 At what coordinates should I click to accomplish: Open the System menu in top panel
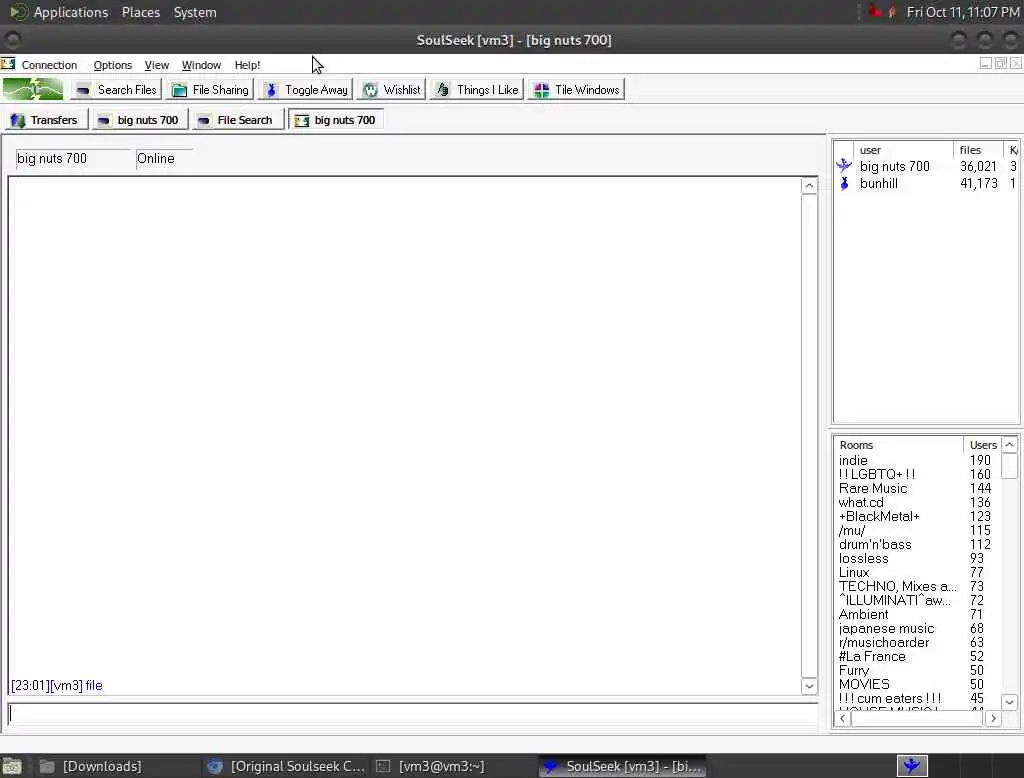click(x=195, y=12)
